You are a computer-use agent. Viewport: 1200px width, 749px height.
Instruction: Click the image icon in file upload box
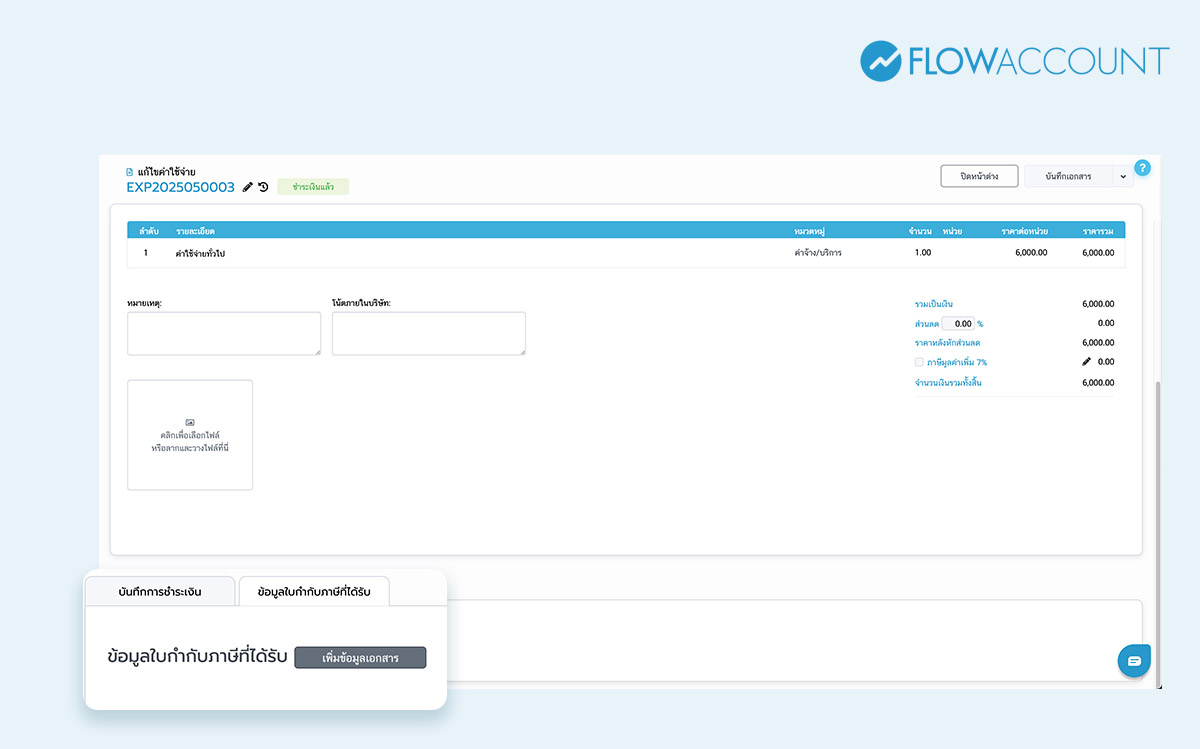click(190, 422)
